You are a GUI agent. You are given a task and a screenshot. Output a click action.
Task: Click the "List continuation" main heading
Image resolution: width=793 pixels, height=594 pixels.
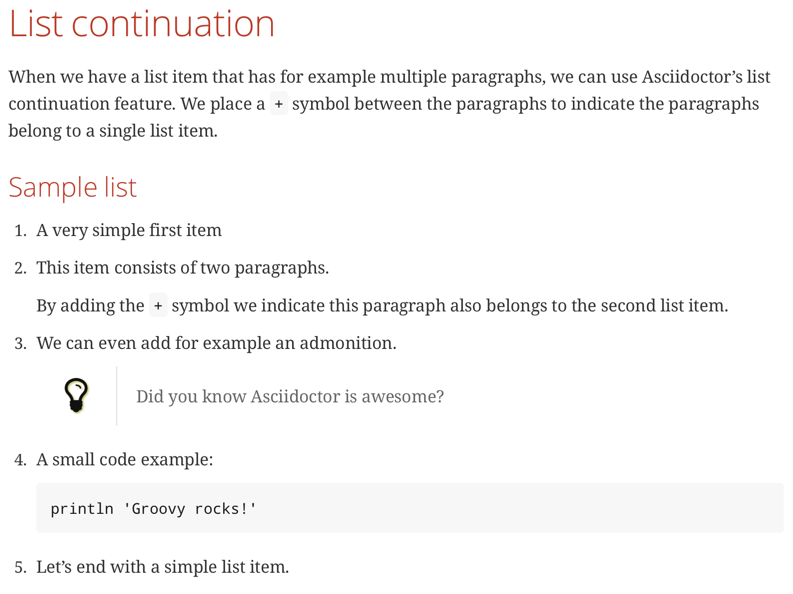tap(141, 24)
